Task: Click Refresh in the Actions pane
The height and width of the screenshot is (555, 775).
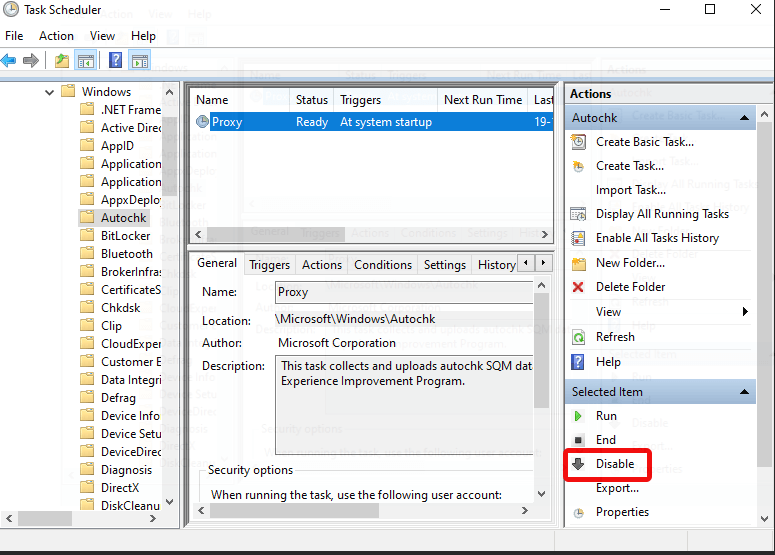Action: click(615, 337)
